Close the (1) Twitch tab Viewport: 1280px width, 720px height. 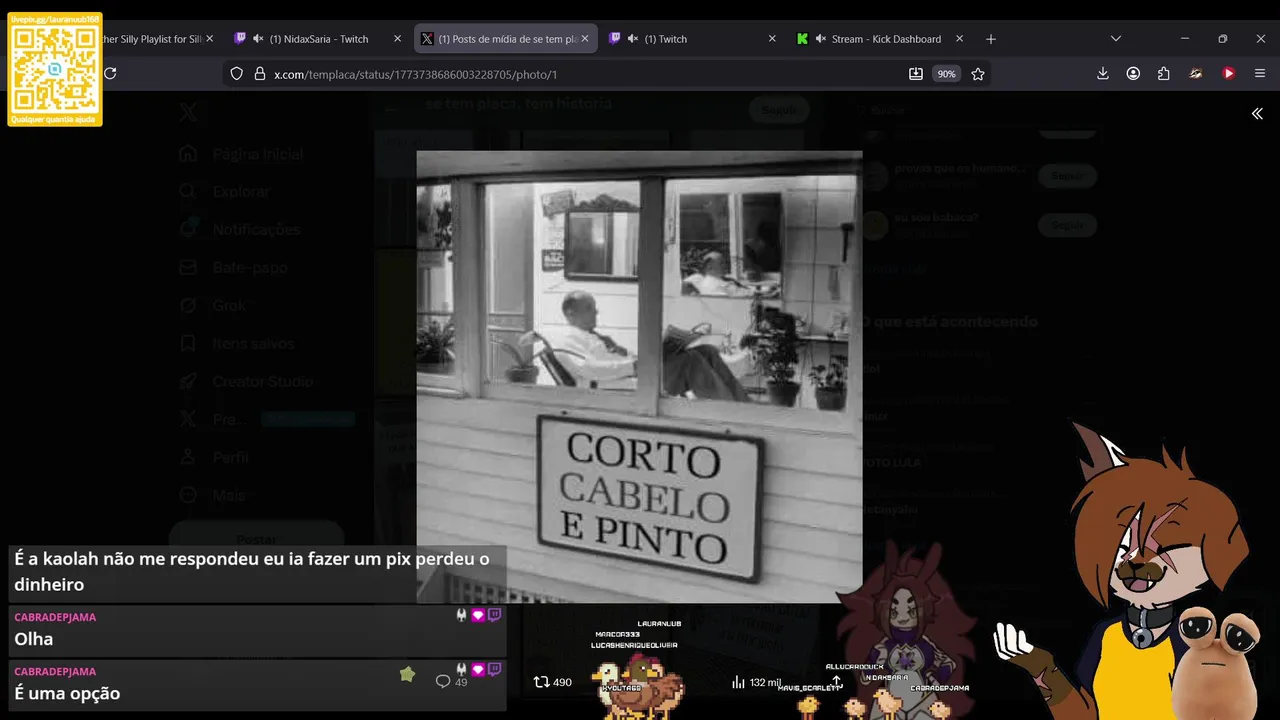(x=772, y=39)
